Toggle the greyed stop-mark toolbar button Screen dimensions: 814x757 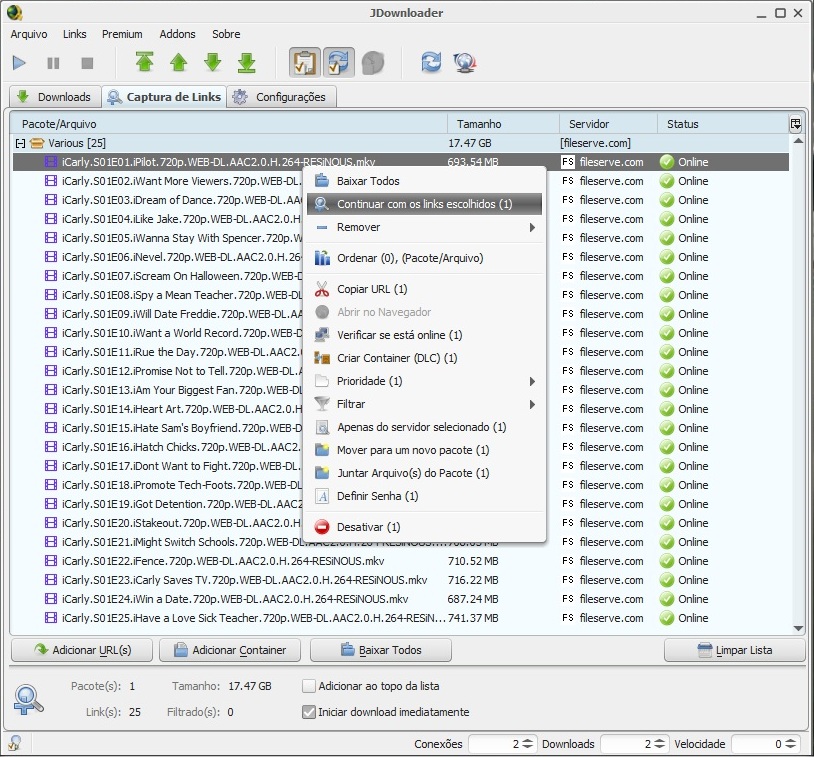[373, 63]
